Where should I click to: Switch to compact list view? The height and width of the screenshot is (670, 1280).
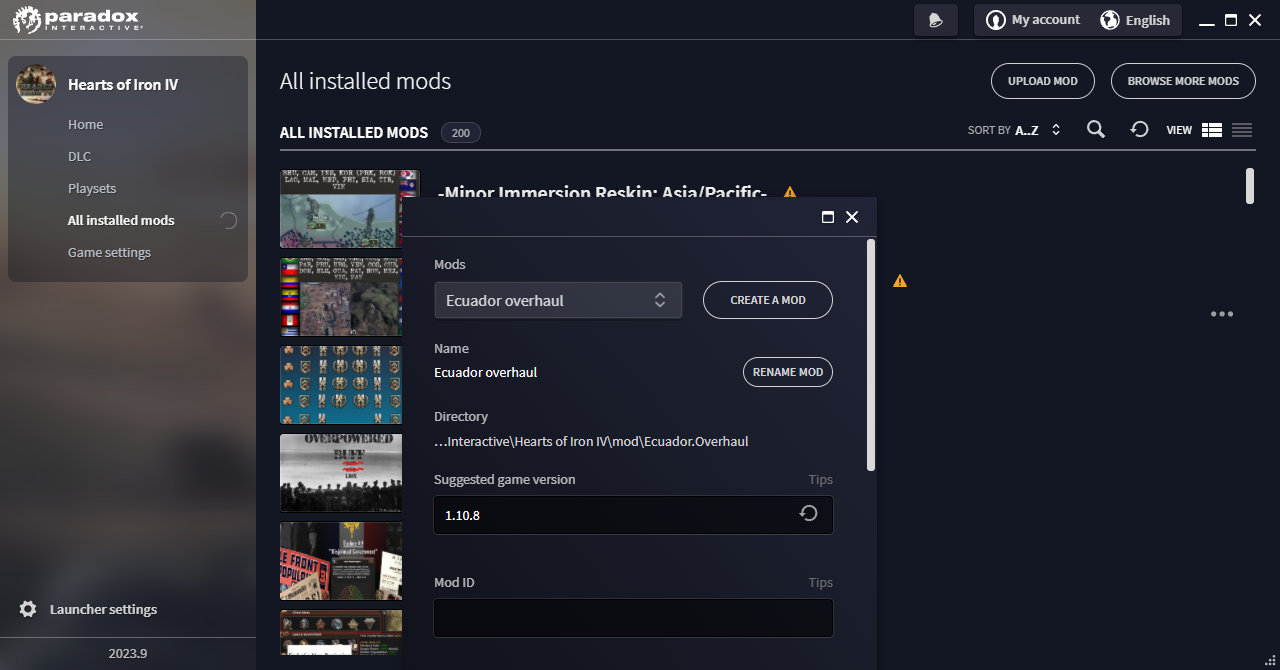(x=1242, y=130)
